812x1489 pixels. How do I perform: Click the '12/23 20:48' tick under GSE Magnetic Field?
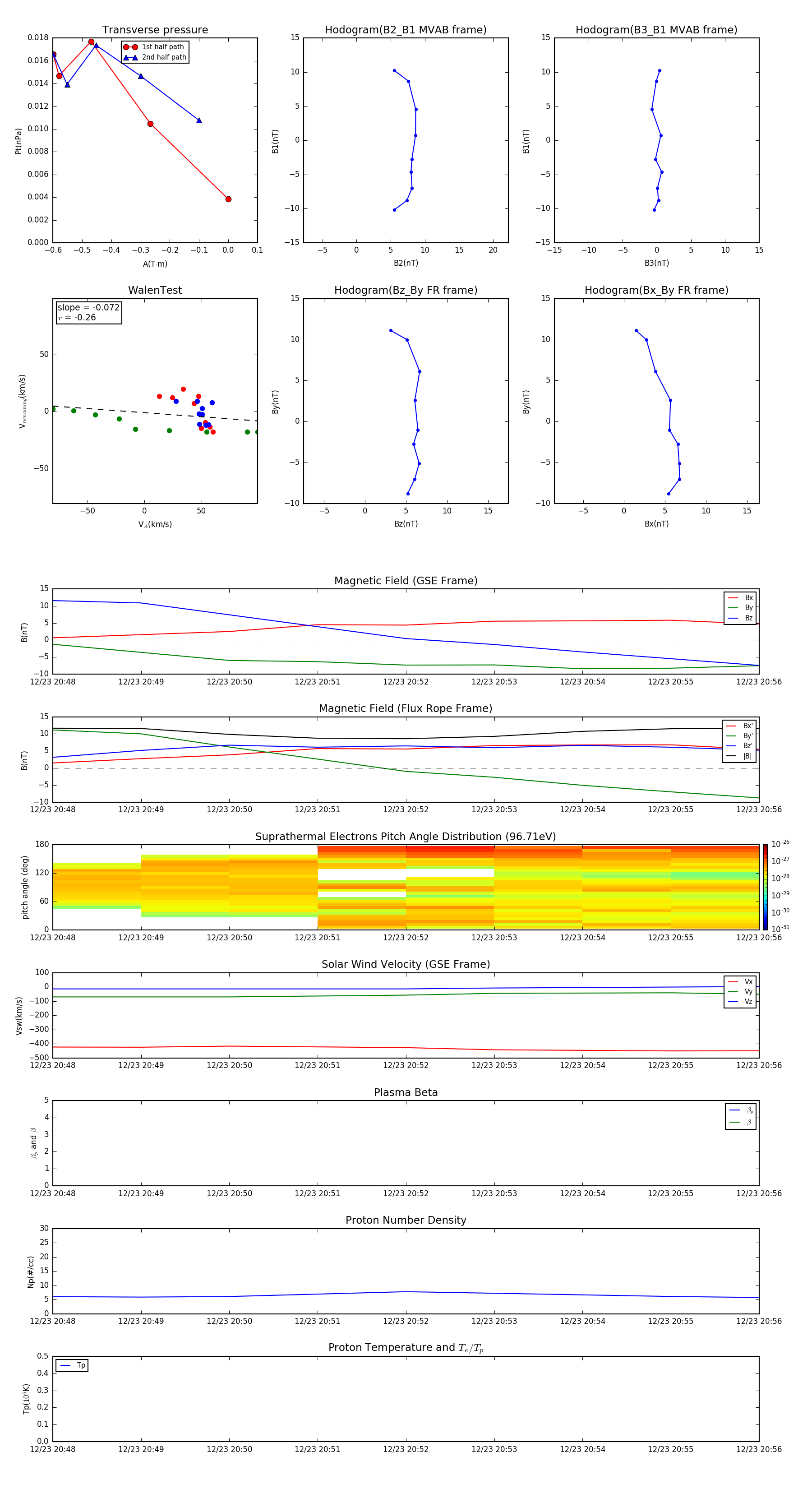[53, 682]
